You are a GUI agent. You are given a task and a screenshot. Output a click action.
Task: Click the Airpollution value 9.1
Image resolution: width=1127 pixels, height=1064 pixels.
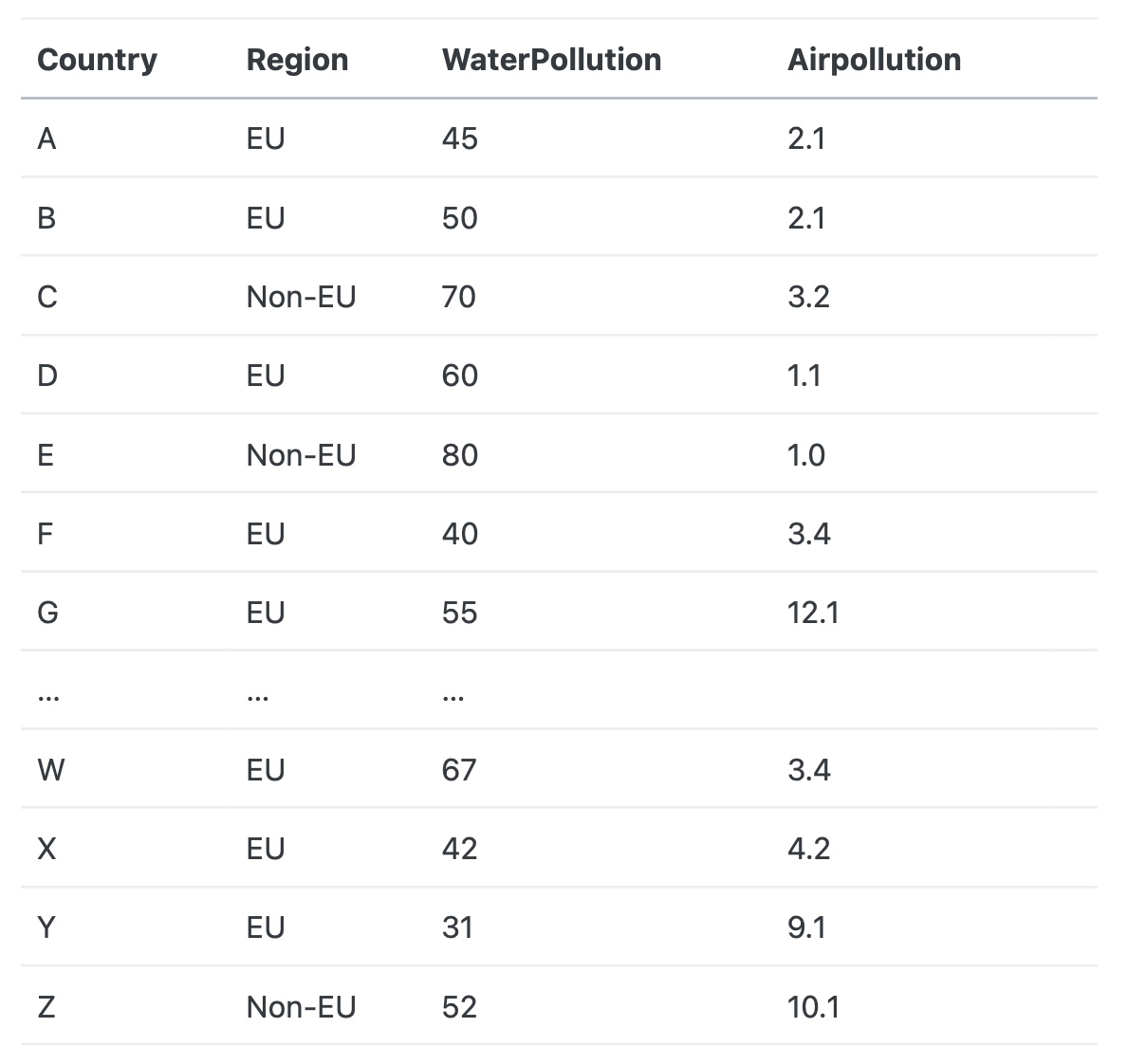(806, 926)
